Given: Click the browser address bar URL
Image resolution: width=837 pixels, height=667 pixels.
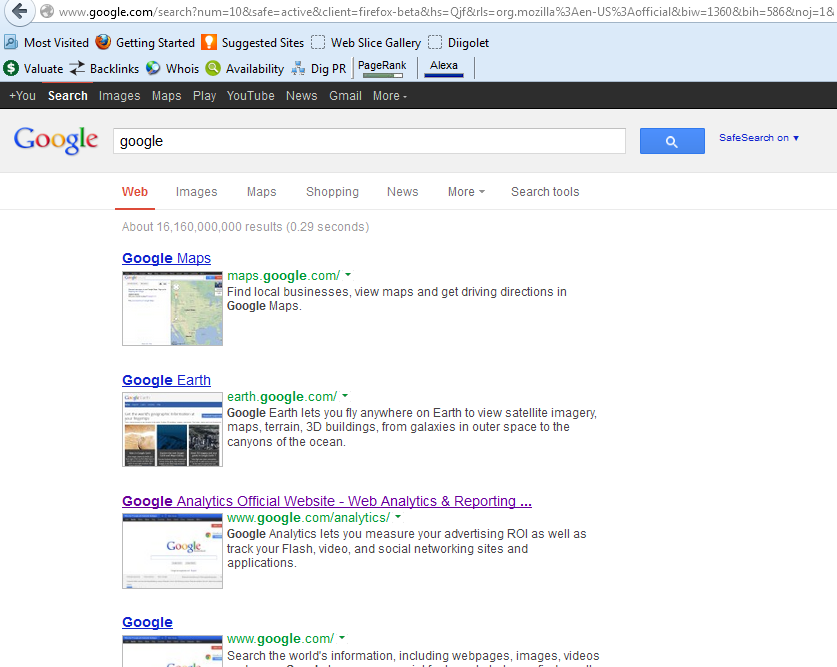Looking at the screenshot, I should pyautogui.click(x=446, y=12).
